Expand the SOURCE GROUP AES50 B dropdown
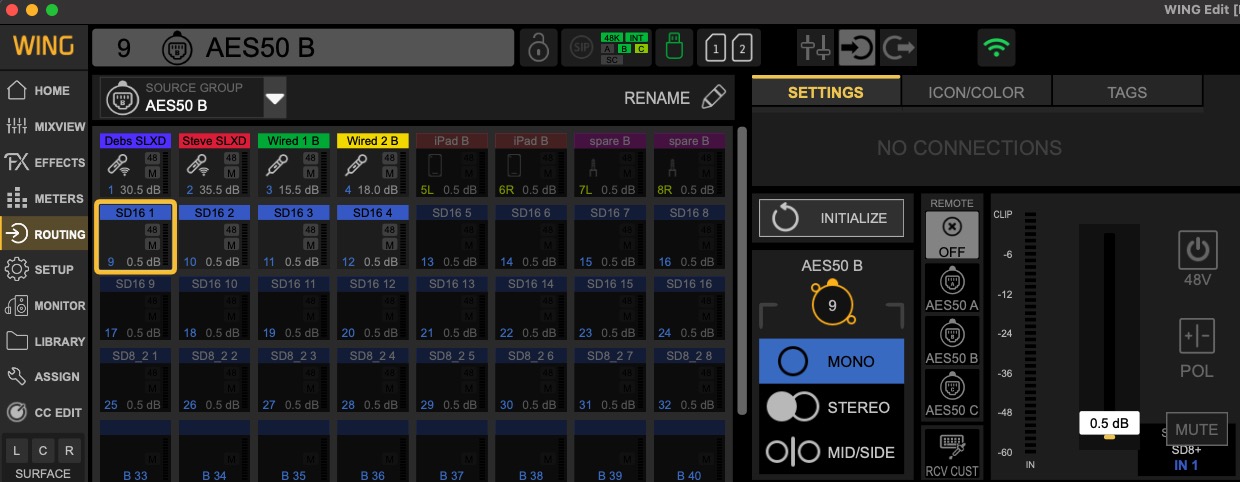 (275, 99)
